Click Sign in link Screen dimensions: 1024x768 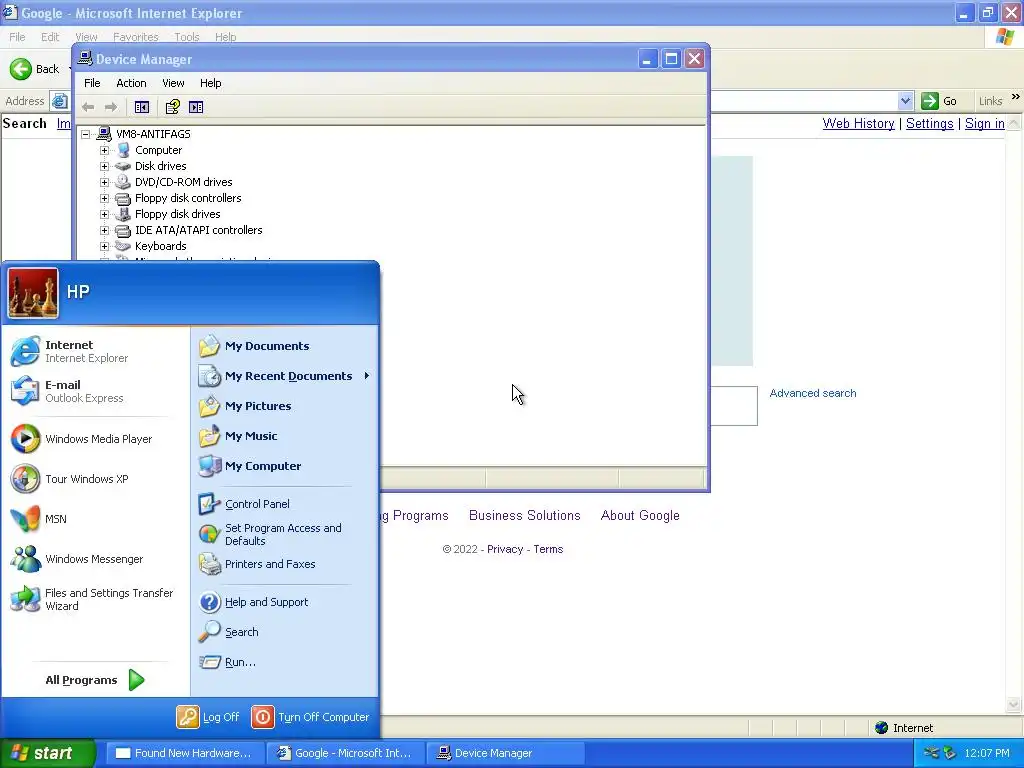(984, 123)
